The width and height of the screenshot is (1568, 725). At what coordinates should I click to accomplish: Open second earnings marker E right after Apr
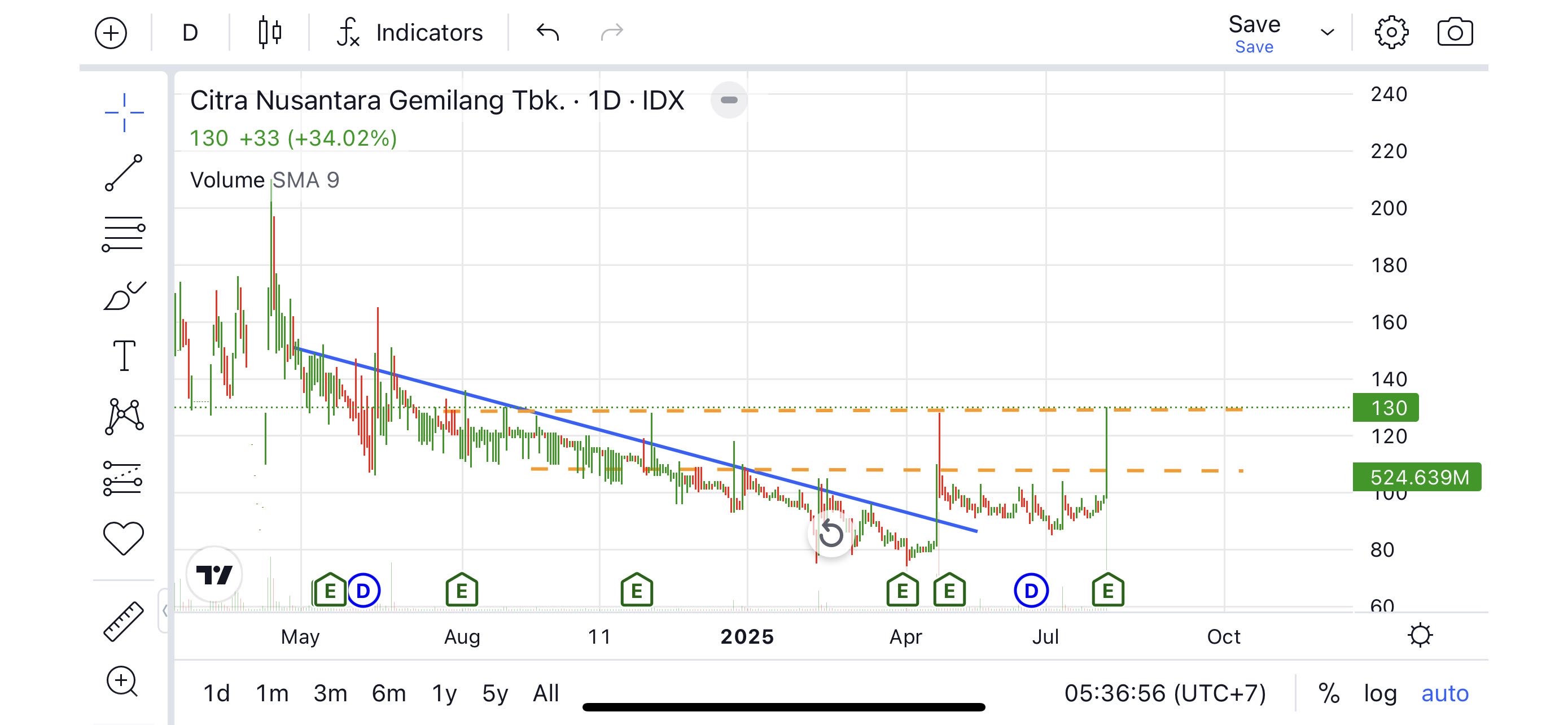[x=949, y=590]
